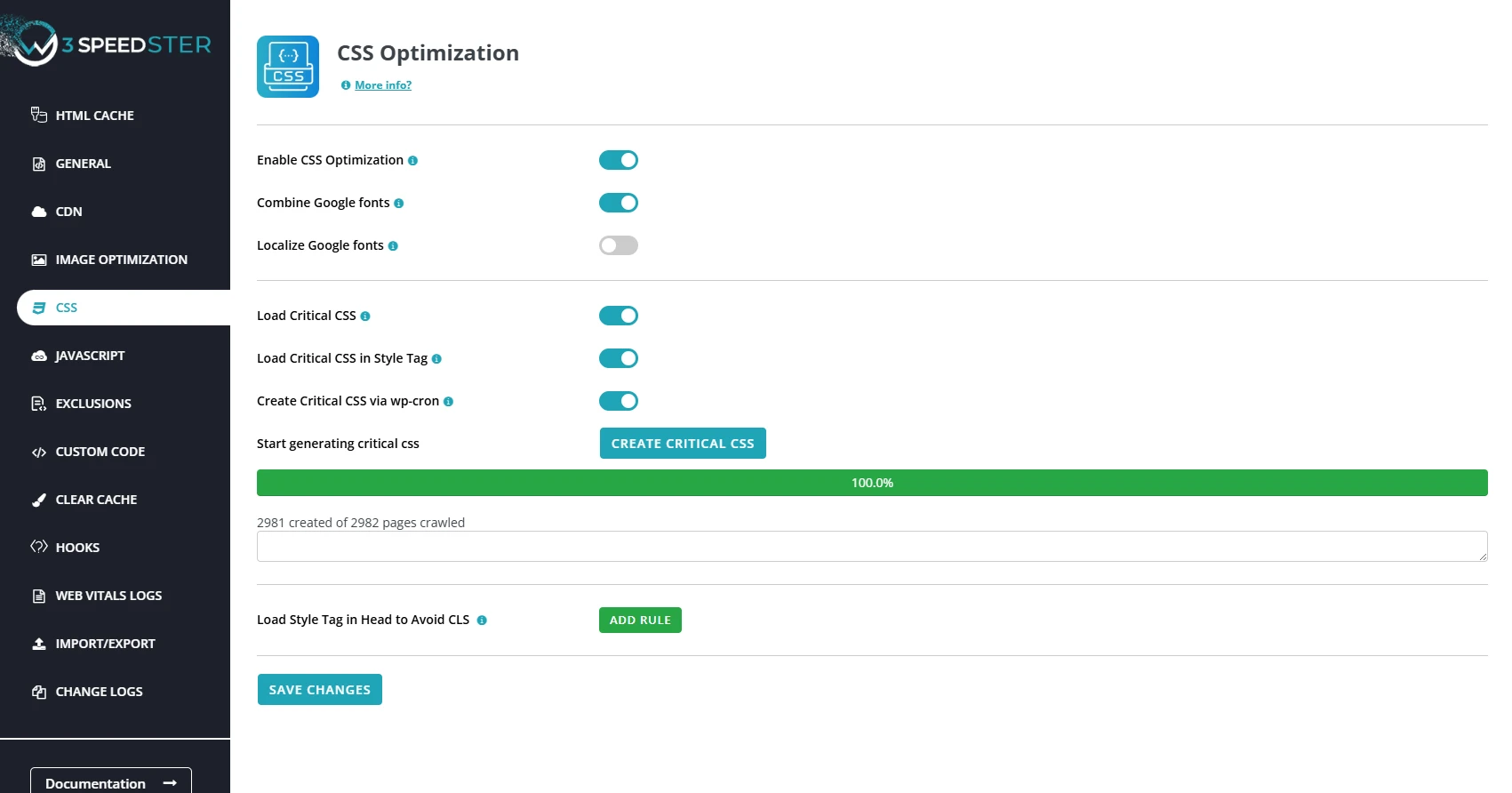This screenshot has height=793, width=1512.
Task: Open the Clear Cache menu item
Action: tap(96, 500)
